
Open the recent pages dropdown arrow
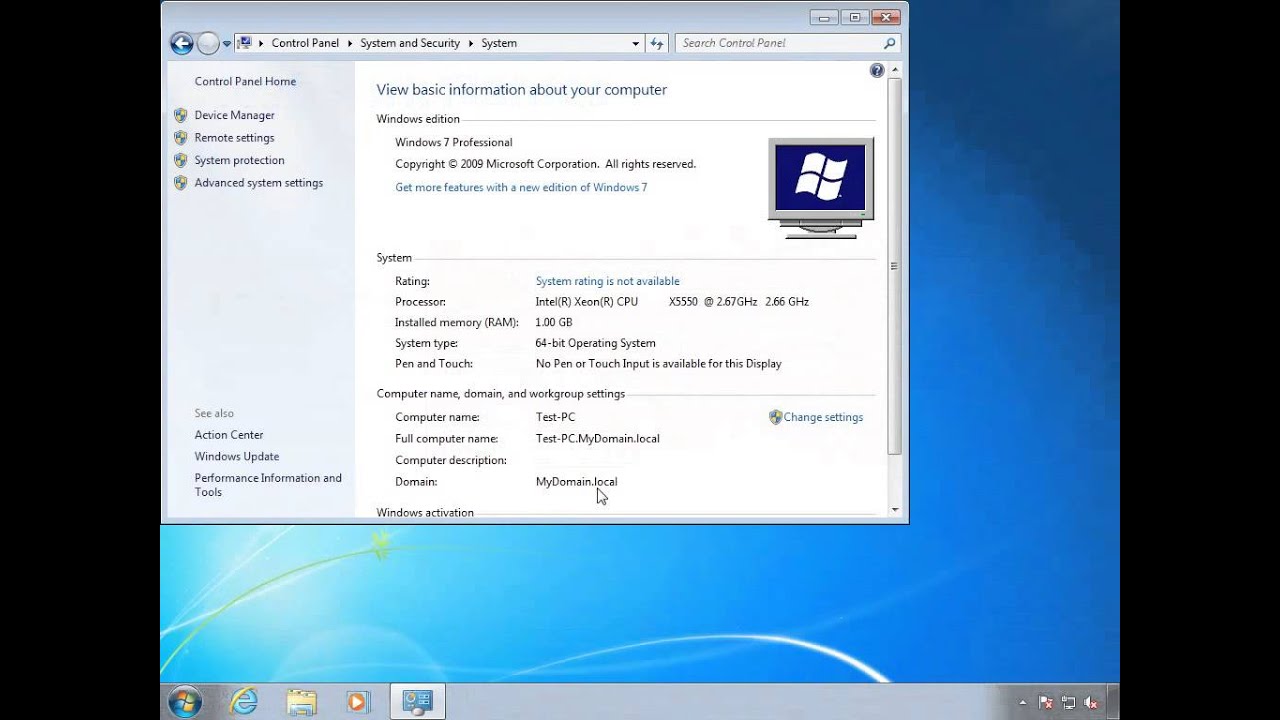coord(227,44)
